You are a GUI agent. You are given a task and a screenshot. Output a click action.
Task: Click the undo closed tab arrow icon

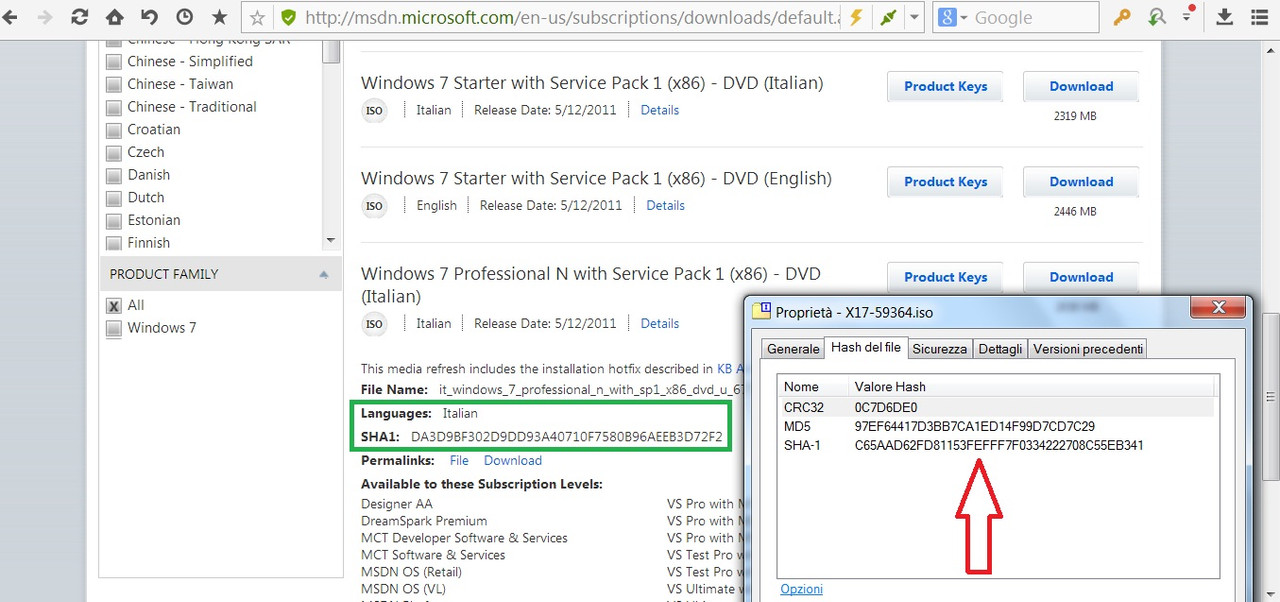tap(150, 17)
